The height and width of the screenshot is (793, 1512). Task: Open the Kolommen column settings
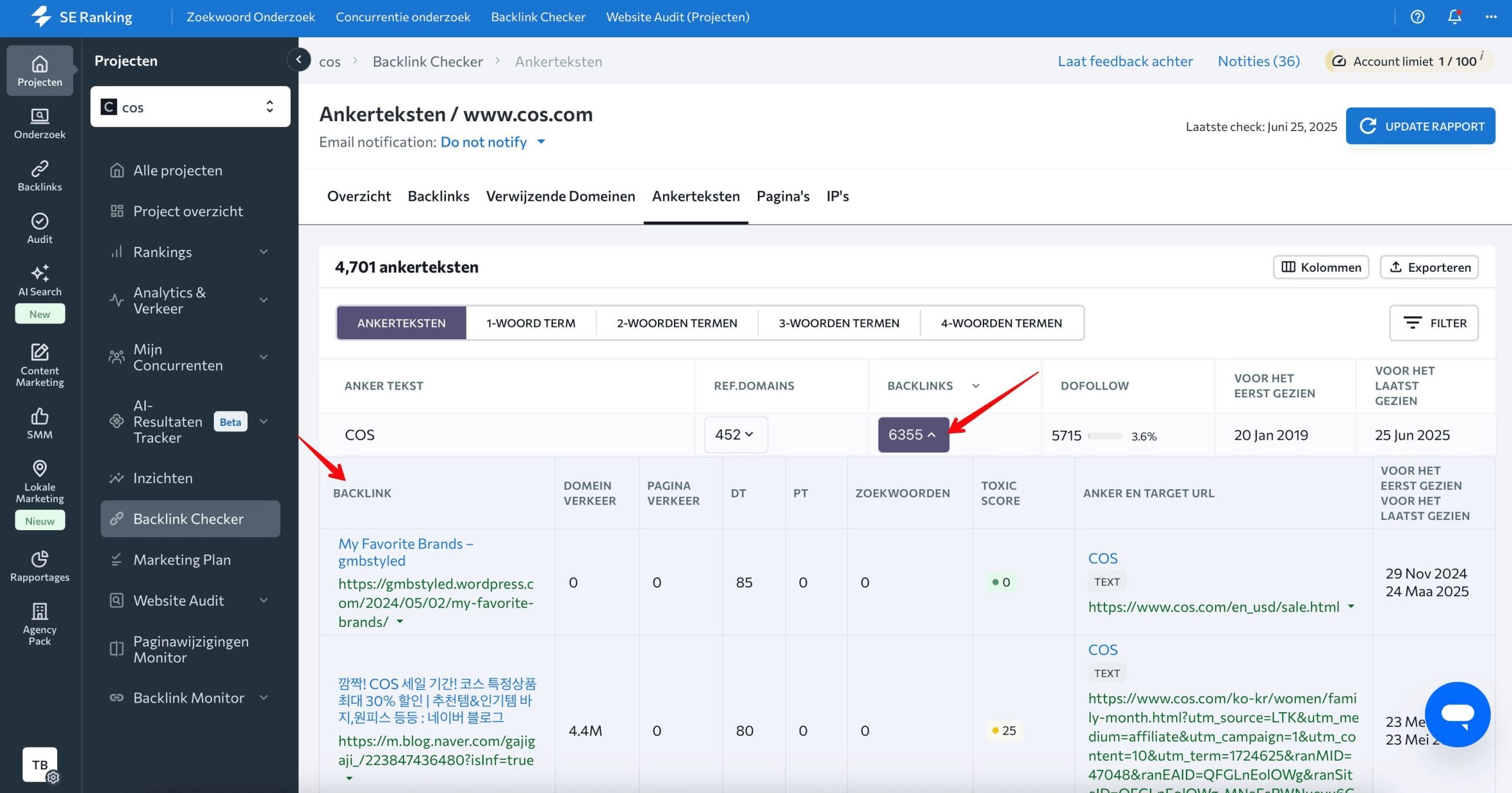[1321, 267]
